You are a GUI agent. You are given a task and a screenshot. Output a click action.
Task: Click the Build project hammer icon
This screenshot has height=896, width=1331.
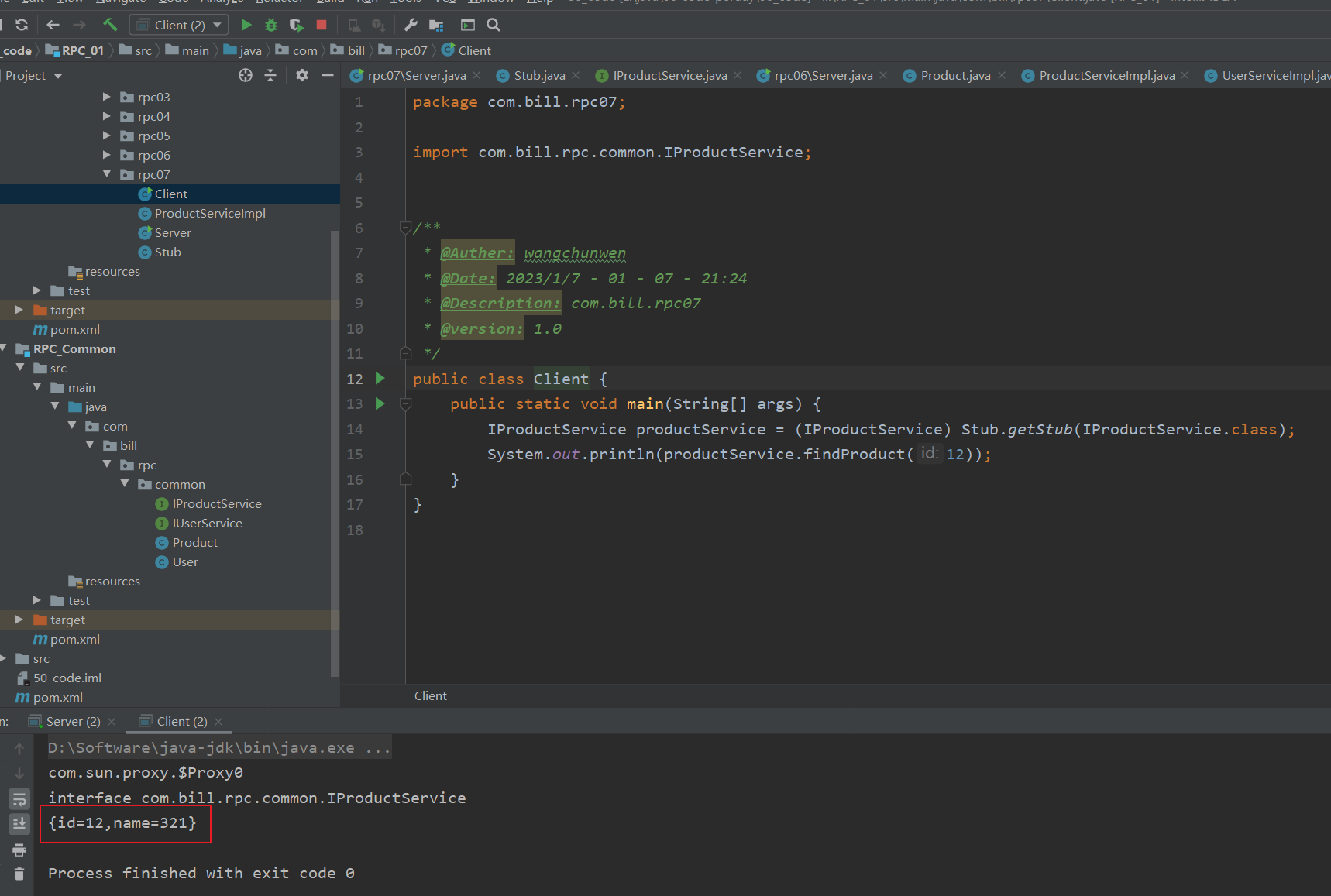110,25
